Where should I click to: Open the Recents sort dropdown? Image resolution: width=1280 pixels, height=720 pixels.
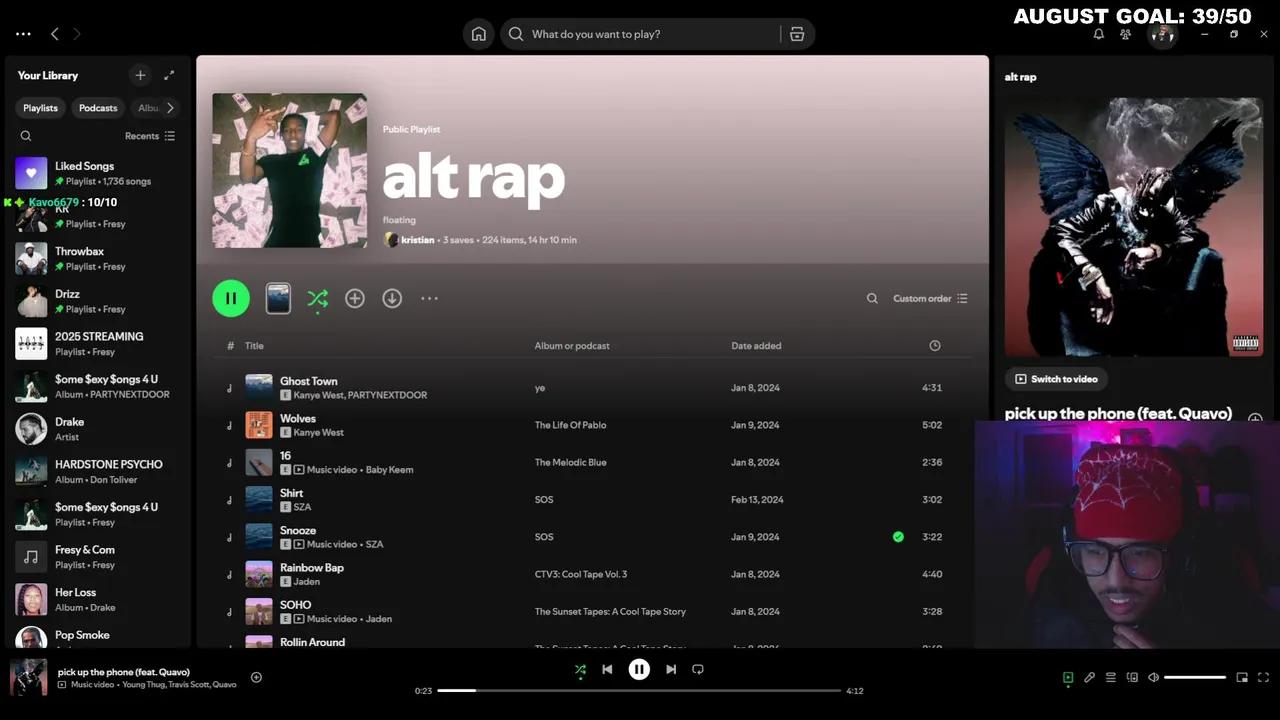pyautogui.click(x=150, y=136)
